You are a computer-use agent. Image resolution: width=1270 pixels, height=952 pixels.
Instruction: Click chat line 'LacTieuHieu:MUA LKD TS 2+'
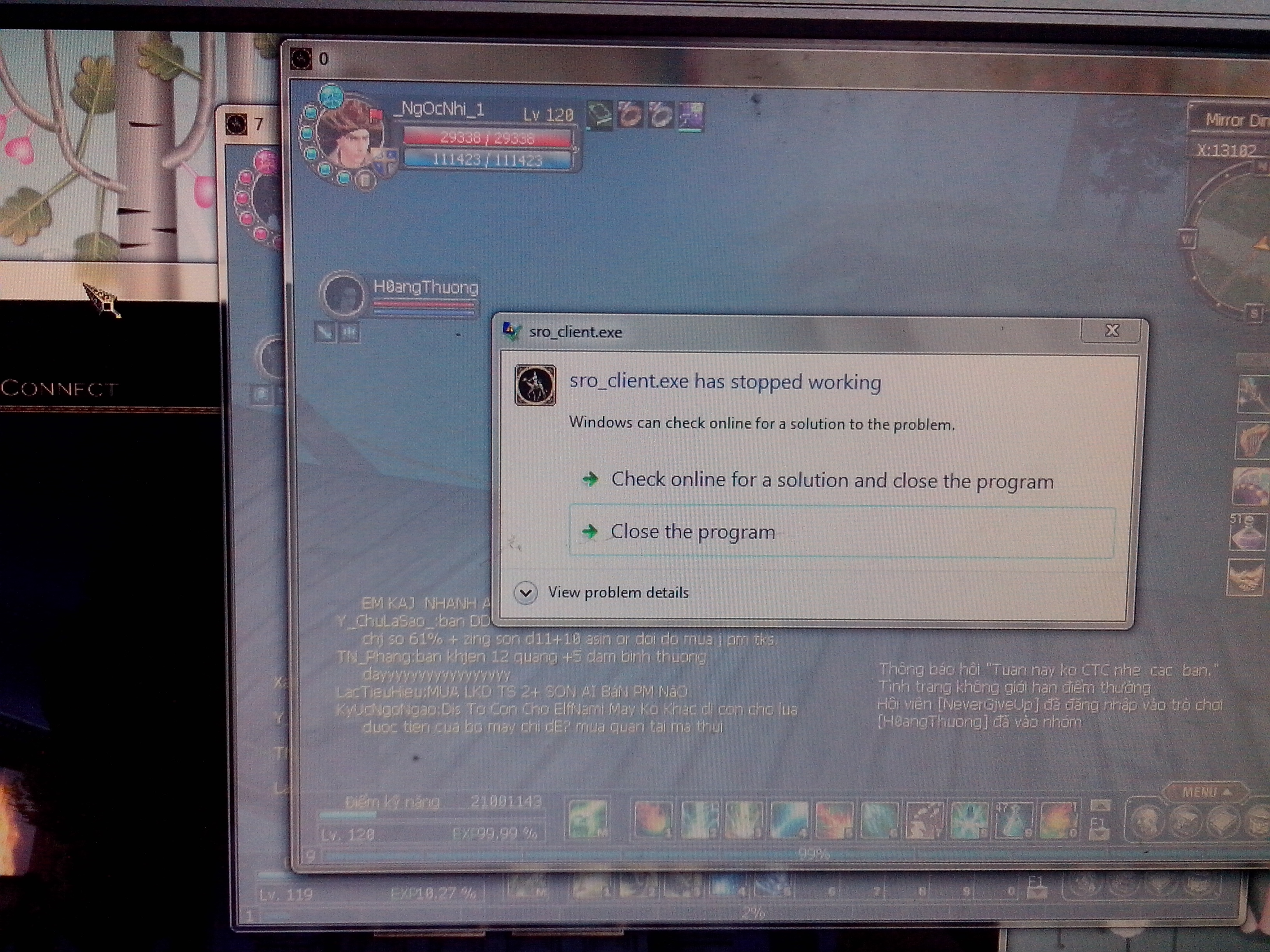coord(512,691)
